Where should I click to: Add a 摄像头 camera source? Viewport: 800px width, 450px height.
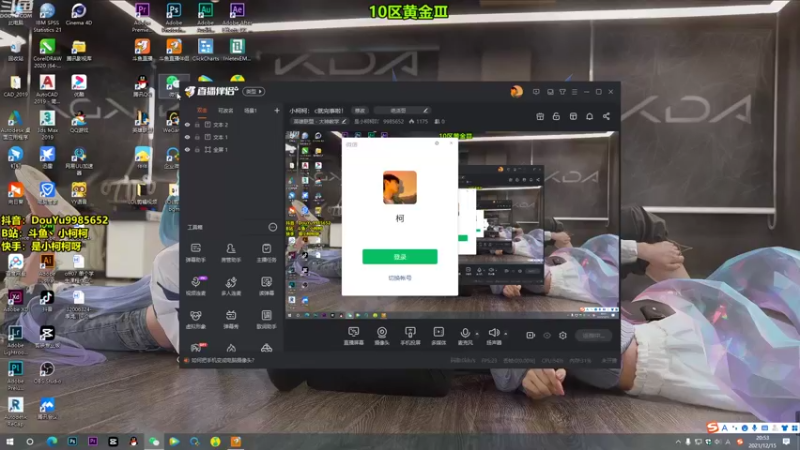click(382, 336)
